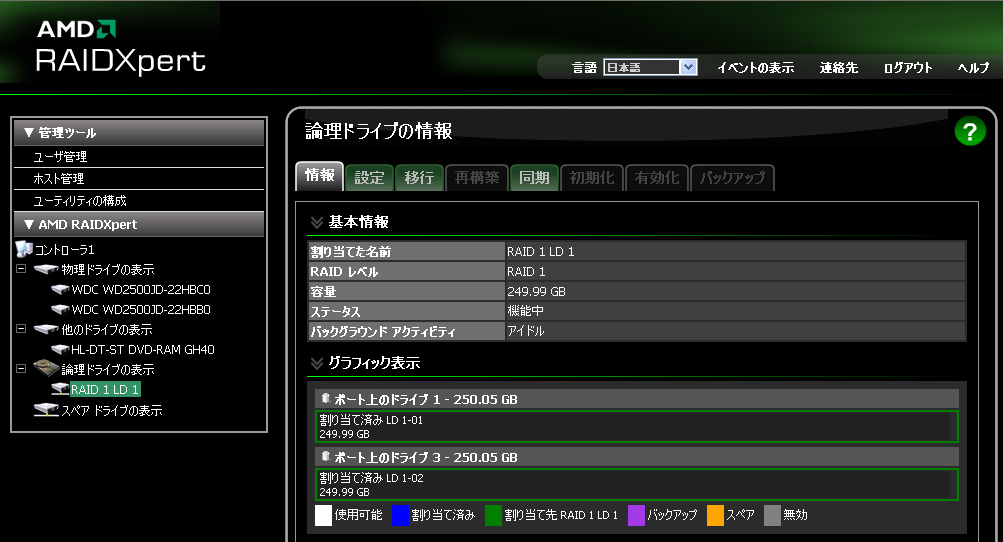This screenshot has width=1003, height=542.
Task: Click the white 使用可能 legend swatch
Action: point(324,515)
